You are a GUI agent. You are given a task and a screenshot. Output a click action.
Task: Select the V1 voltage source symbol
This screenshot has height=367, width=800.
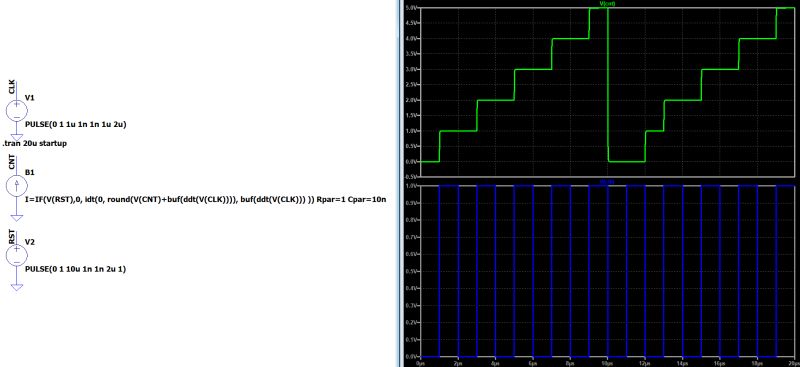[17, 111]
